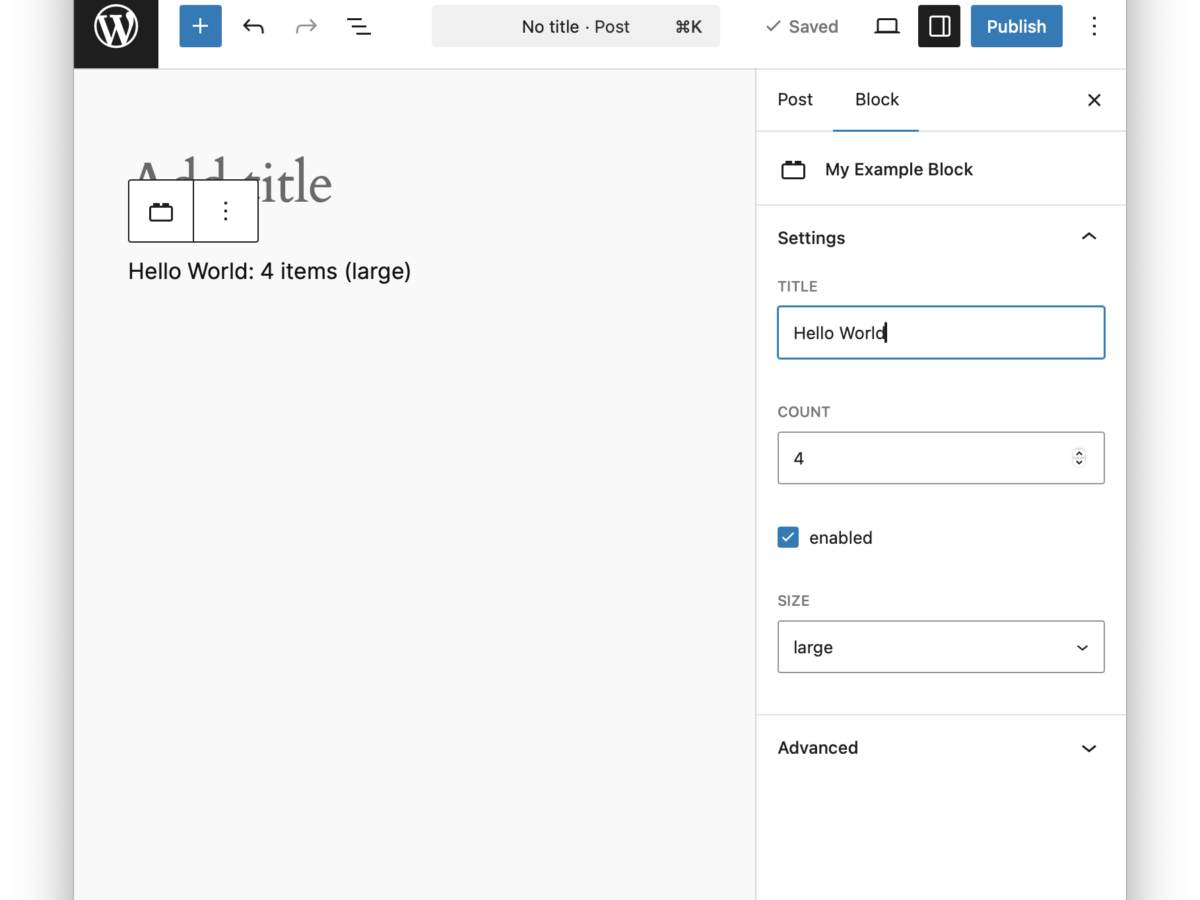Click the Add title heading
The width and height of the screenshot is (1200, 900).
click(x=230, y=182)
